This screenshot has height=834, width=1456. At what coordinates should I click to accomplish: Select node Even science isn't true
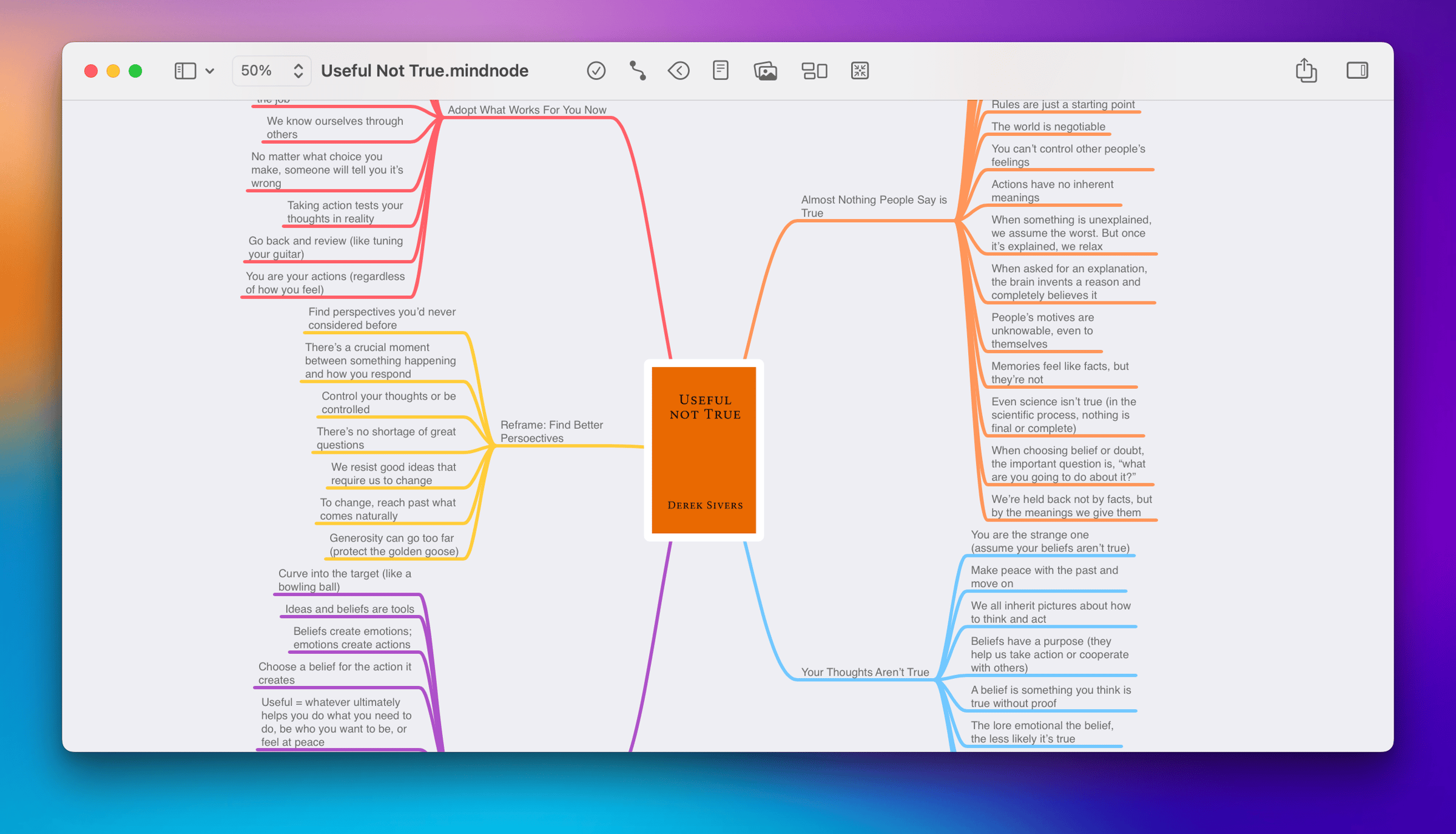pos(1063,415)
